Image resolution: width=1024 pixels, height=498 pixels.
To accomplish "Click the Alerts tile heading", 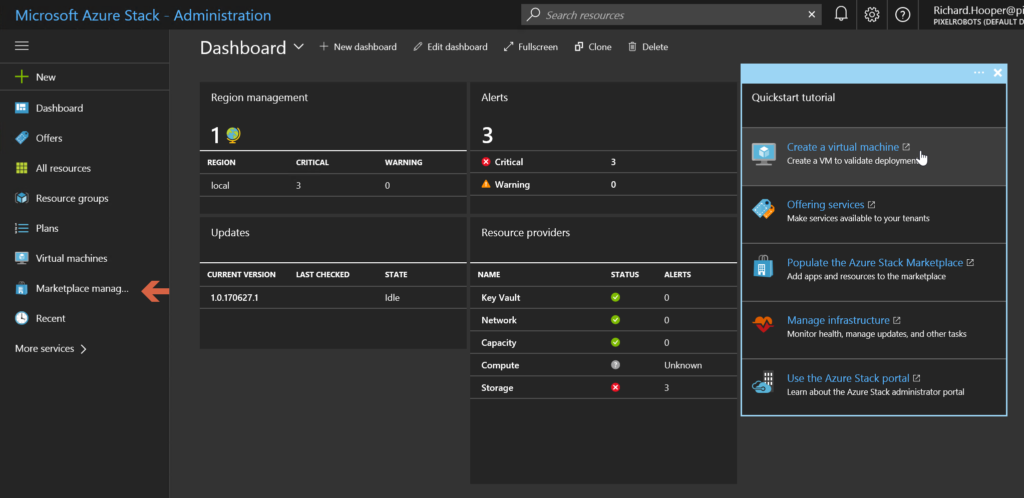I will pos(494,97).
